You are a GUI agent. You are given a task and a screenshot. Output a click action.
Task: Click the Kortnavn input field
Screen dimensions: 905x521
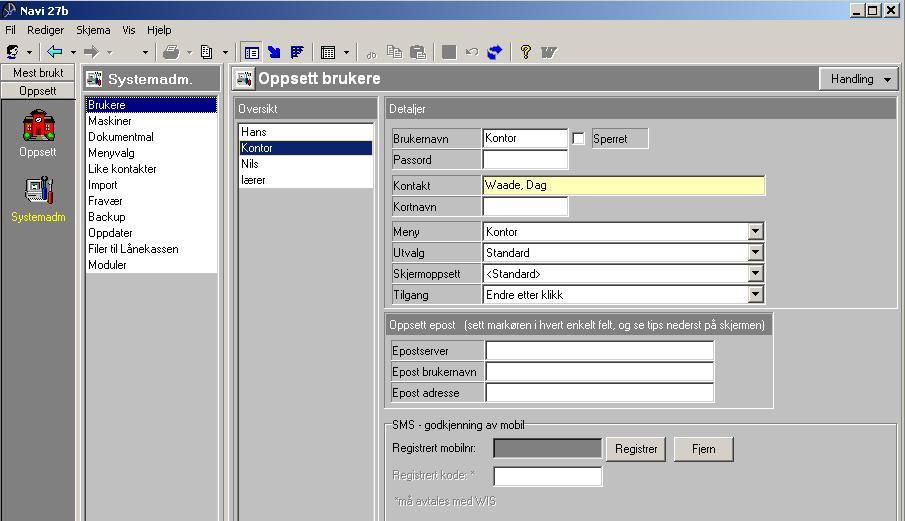click(x=525, y=207)
